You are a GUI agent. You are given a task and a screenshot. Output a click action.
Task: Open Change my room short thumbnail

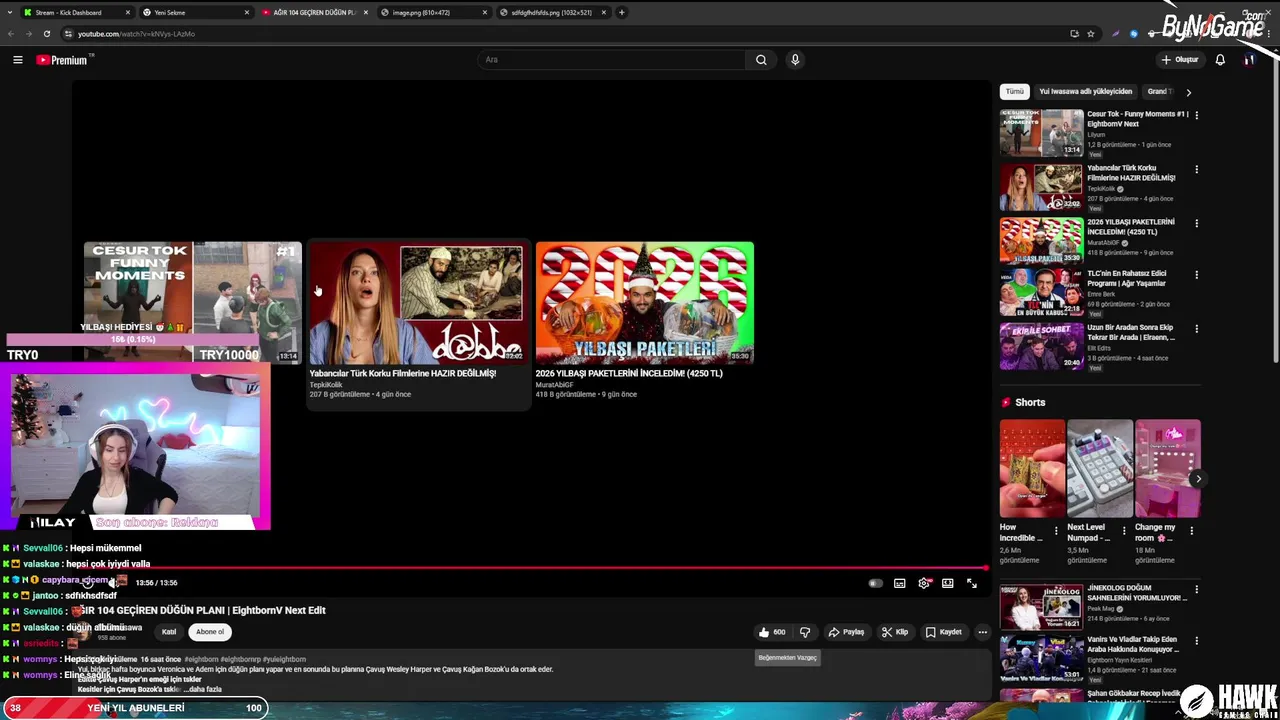coord(1168,469)
